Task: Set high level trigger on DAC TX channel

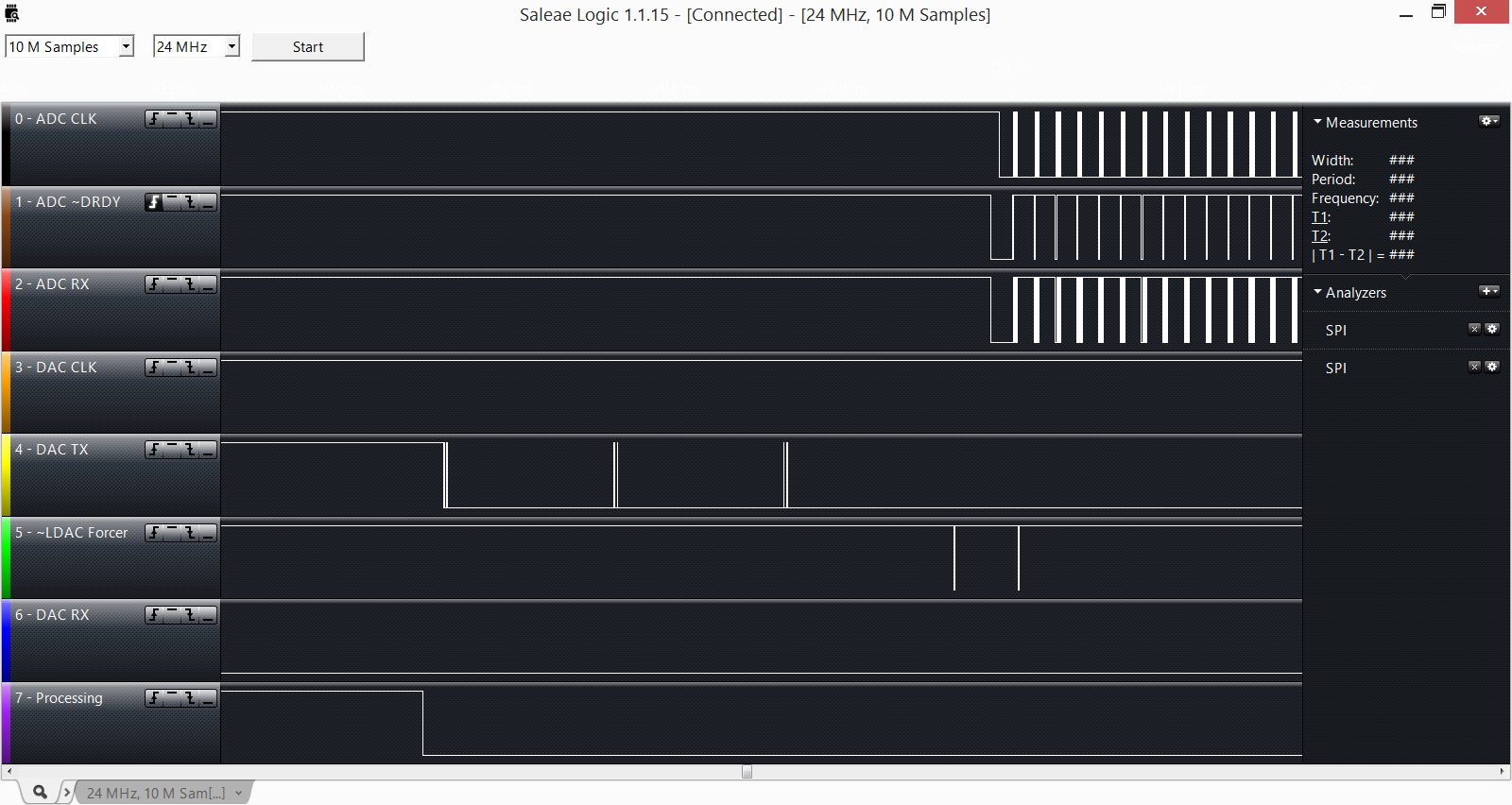Action: [x=172, y=450]
